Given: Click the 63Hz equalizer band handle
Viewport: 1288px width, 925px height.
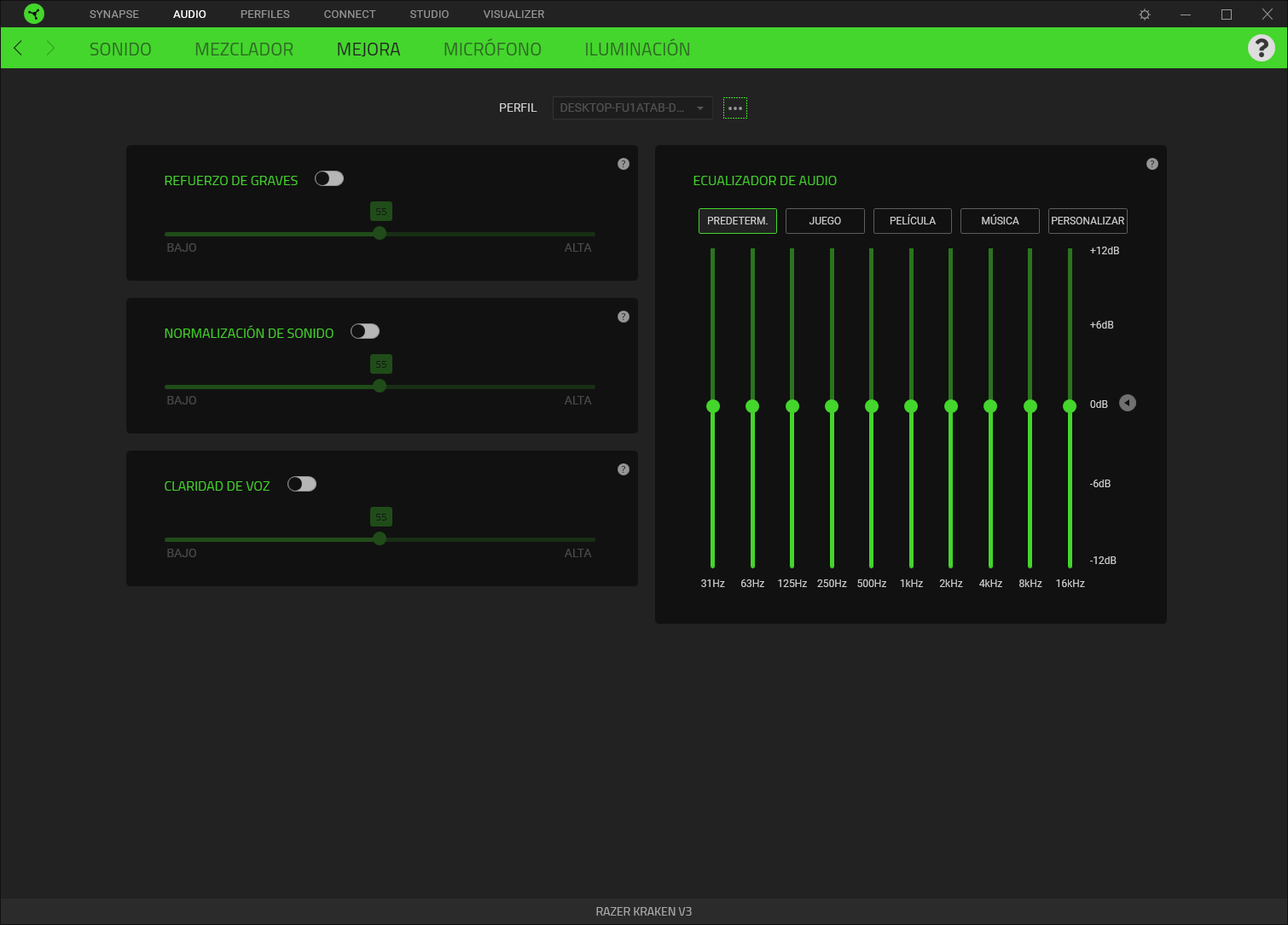Looking at the screenshot, I should click(x=752, y=406).
